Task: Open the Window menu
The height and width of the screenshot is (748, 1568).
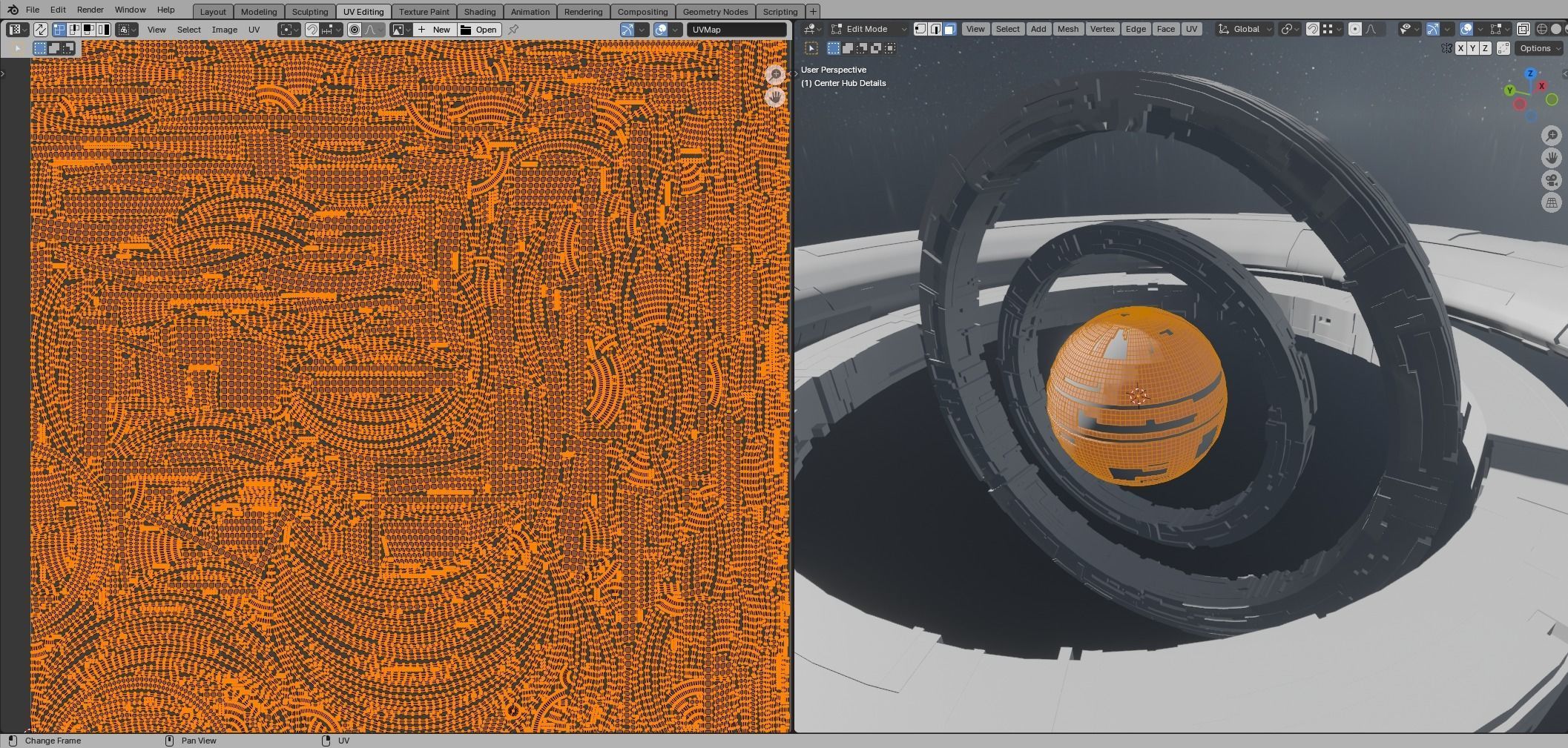Action: tap(131, 10)
